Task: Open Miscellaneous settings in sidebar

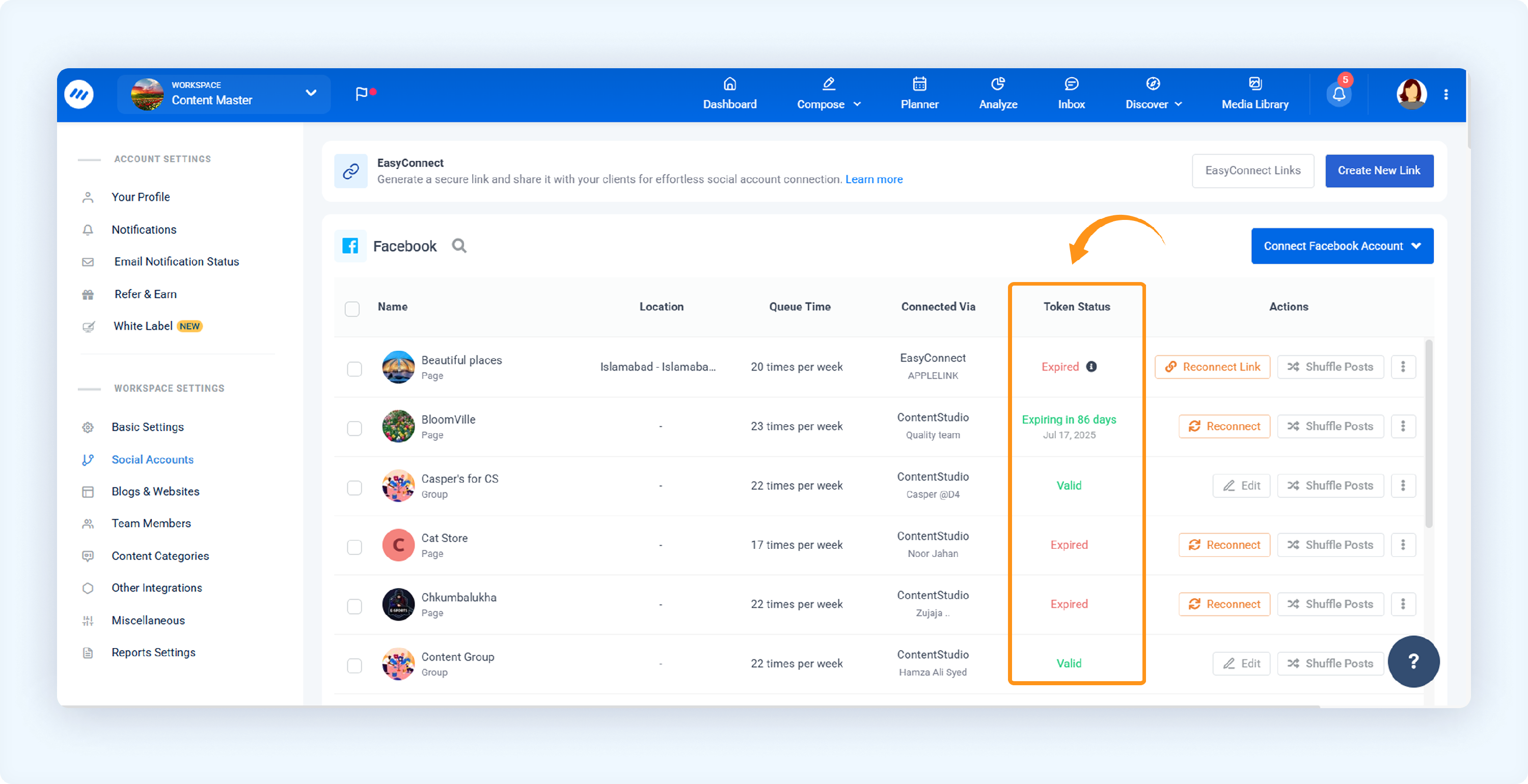Action: [148, 620]
